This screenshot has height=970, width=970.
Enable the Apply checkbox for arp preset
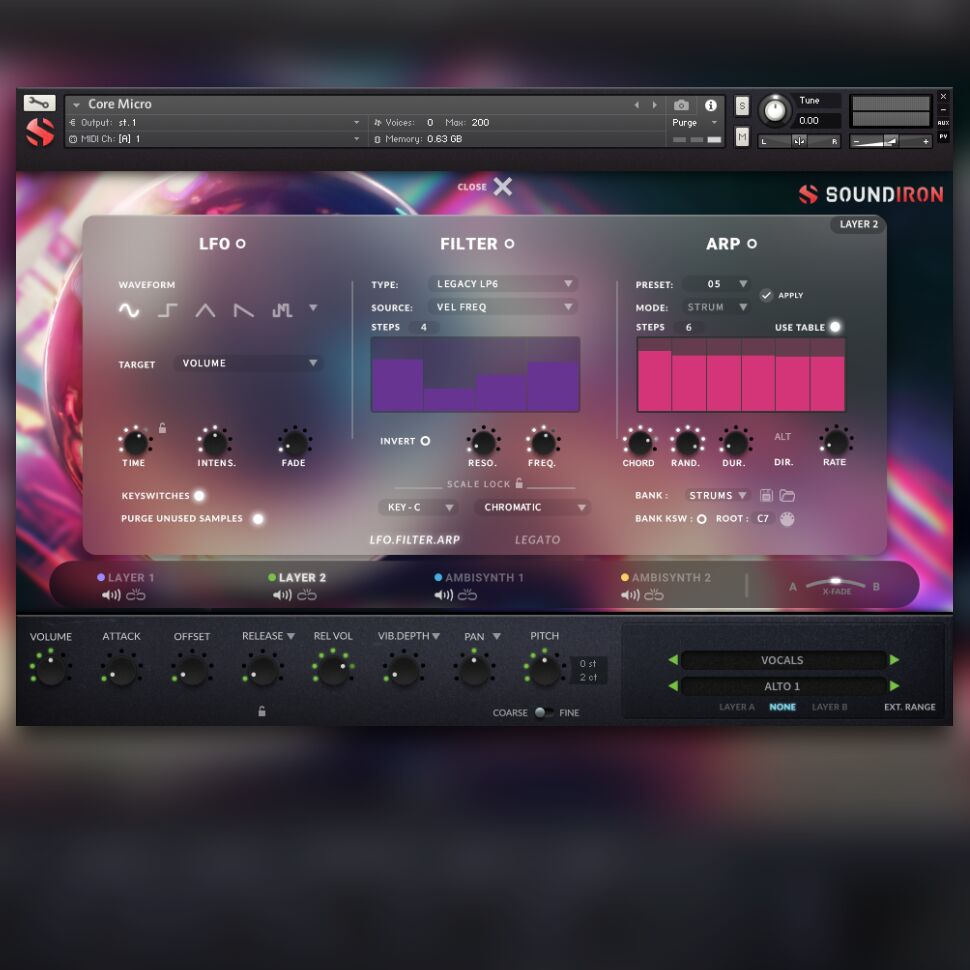tap(766, 295)
